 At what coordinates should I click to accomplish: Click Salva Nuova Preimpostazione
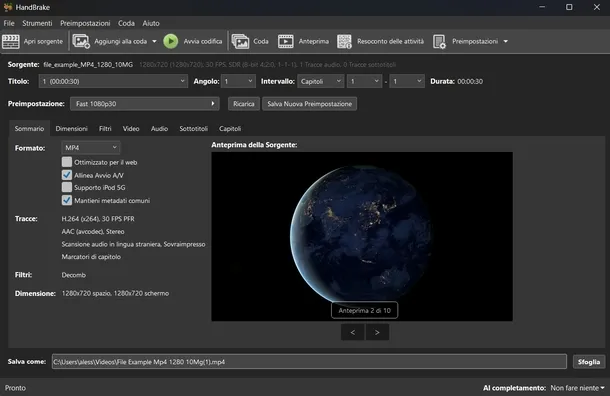(310, 104)
